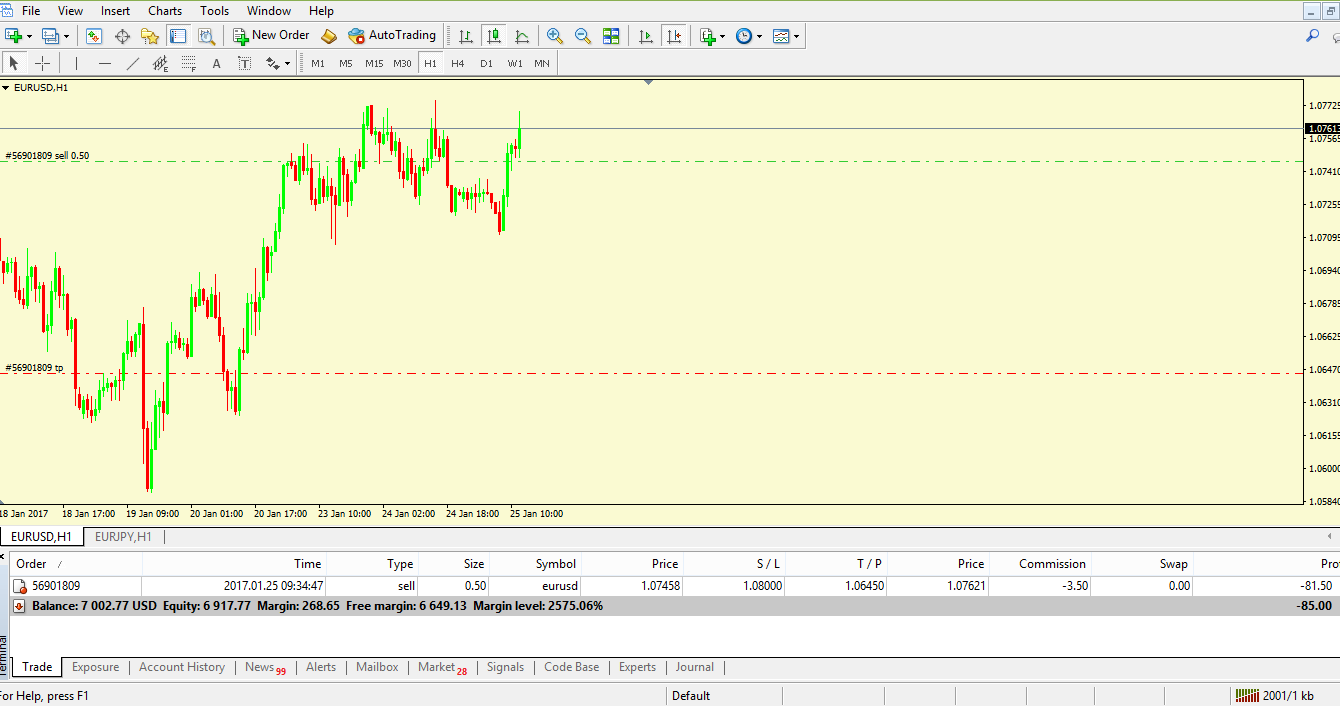This screenshot has height=706, width=1340.
Task: Switch timeframe to H4
Action: pos(458,62)
